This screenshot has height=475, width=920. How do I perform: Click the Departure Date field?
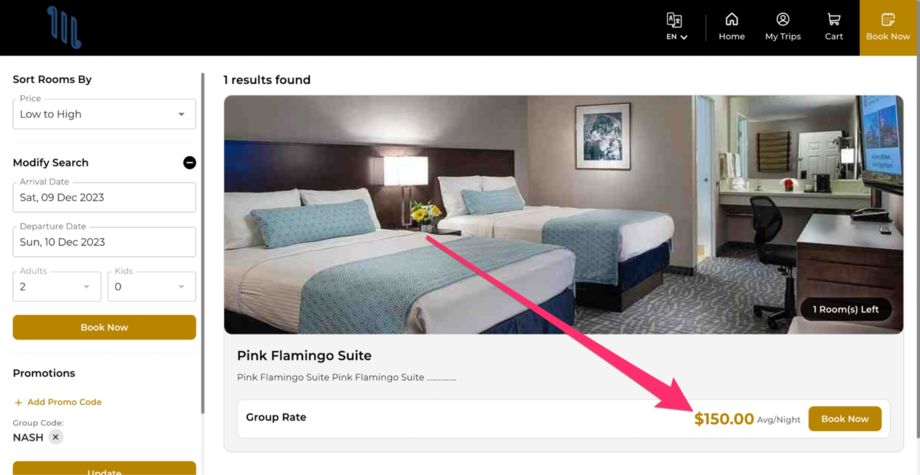coord(104,242)
